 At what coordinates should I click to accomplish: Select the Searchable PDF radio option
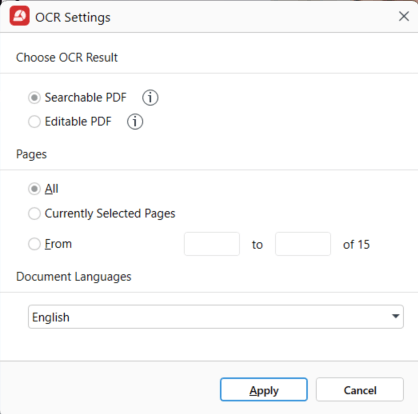point(34,98)
